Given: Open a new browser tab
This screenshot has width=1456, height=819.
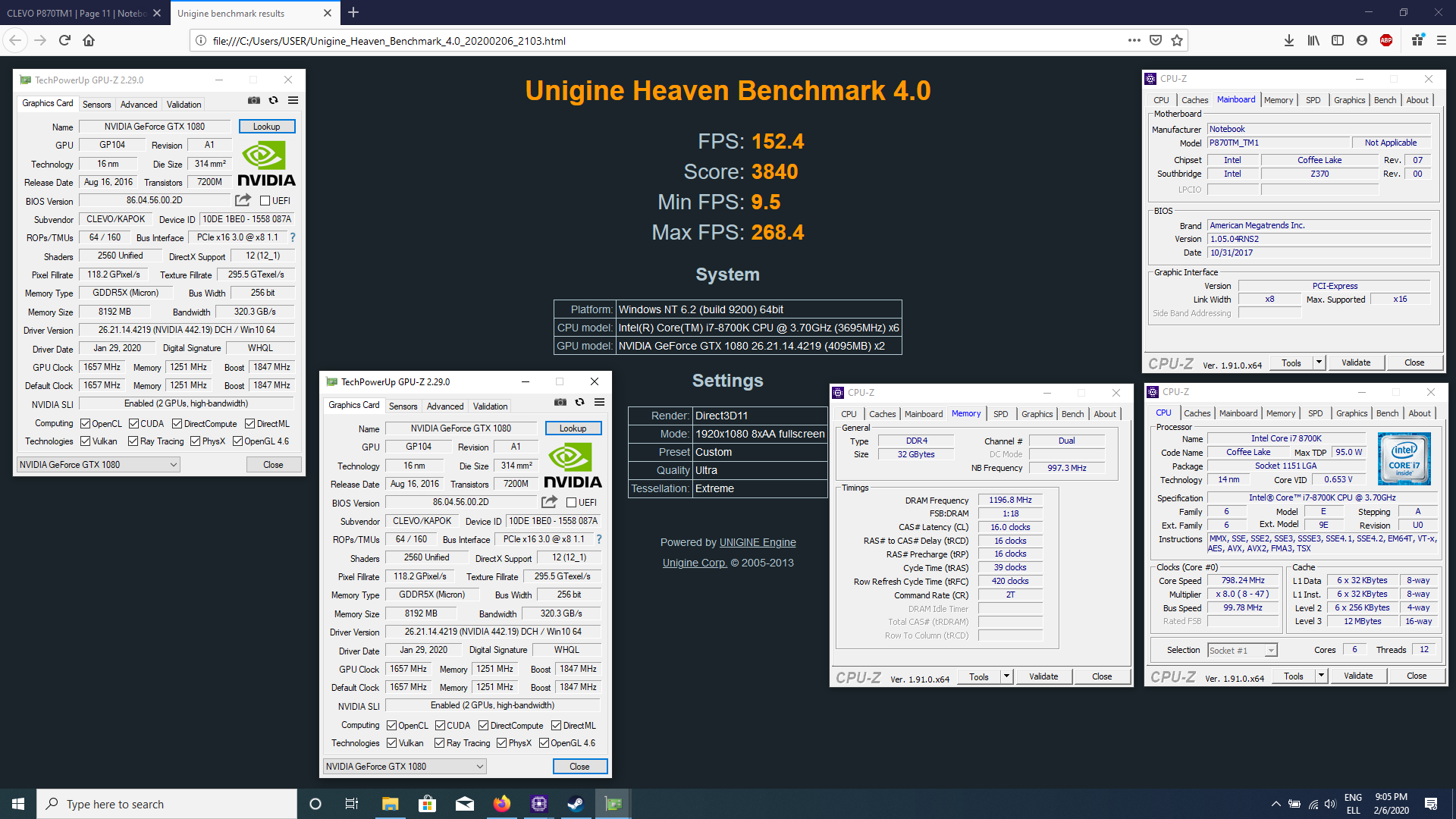Looking at the screenshot, I should [353, 12].
